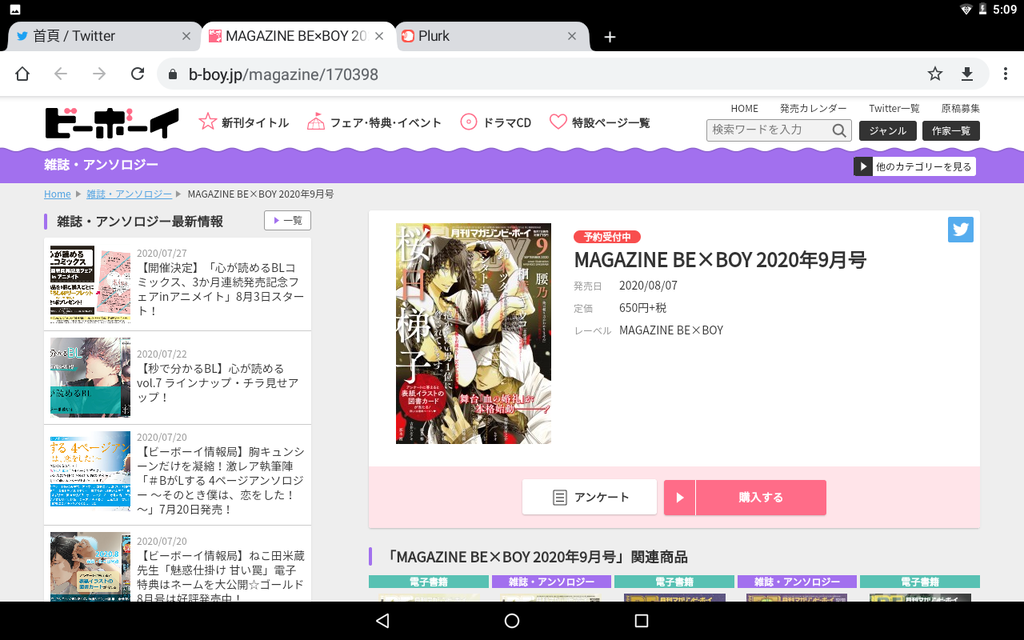Bookmark this page with the star icon
1024x640 pixels.
tap(935, 74)
